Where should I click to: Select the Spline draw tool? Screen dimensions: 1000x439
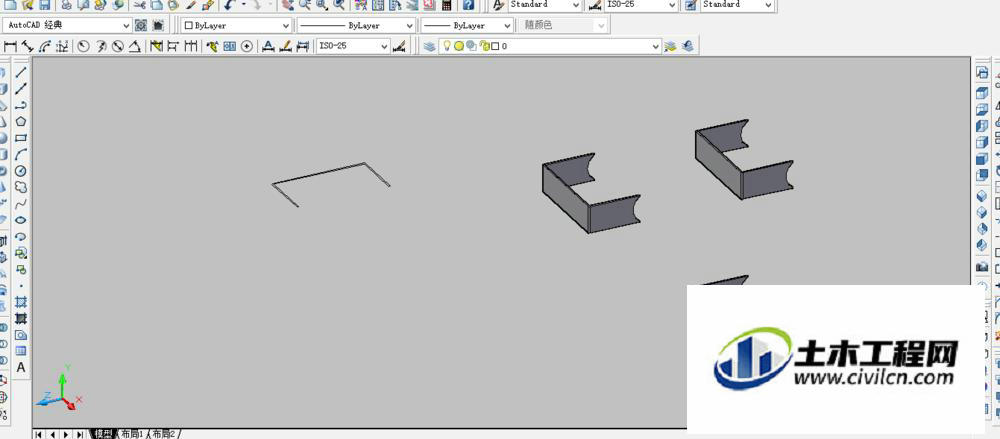tap(21, 204)
